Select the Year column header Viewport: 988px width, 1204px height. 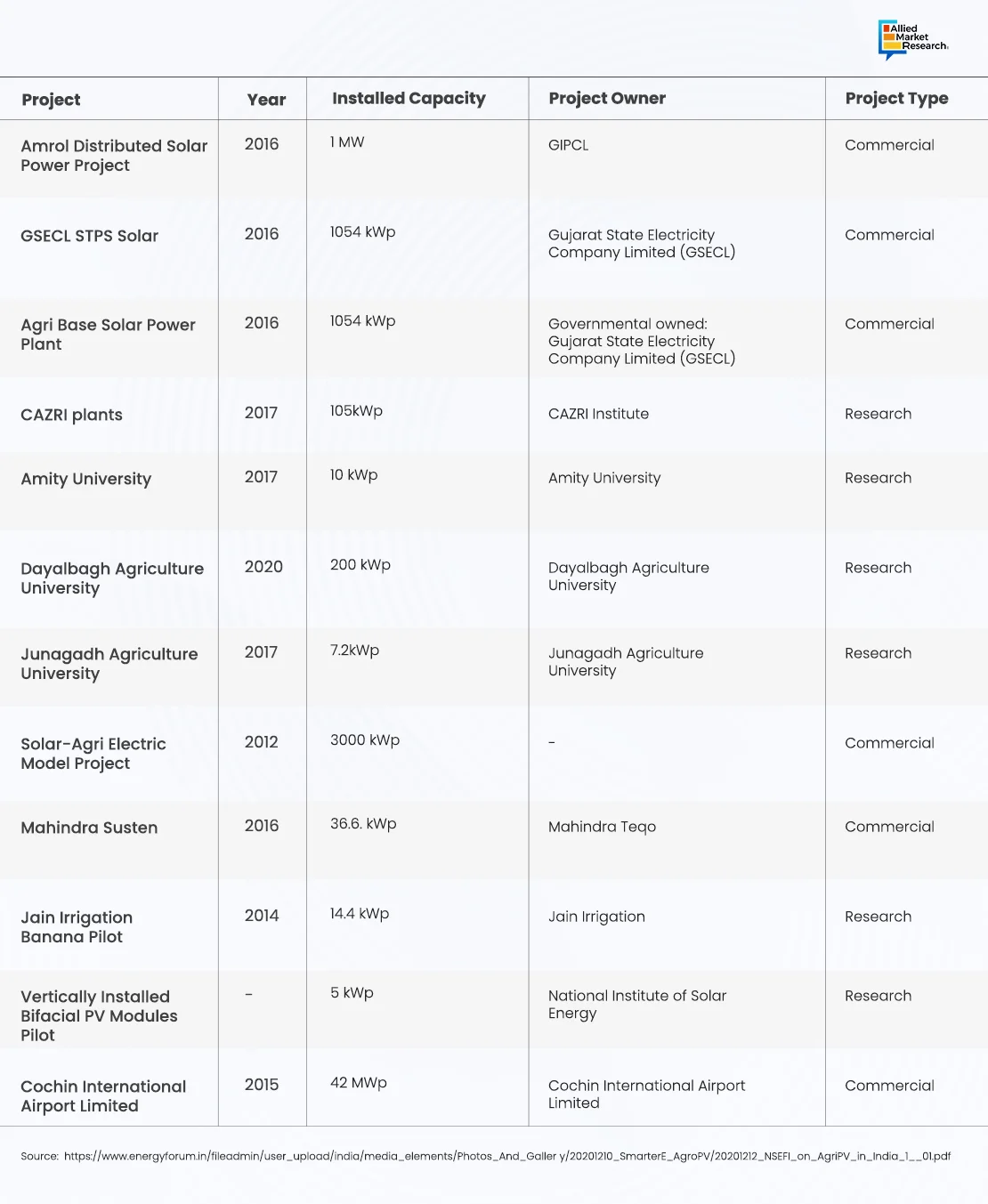point(266,100)
